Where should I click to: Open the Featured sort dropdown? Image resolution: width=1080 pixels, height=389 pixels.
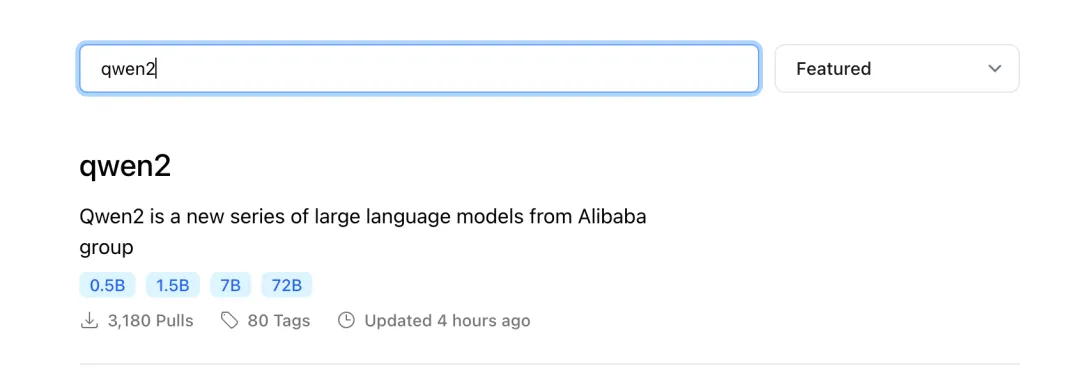(897, 69)
